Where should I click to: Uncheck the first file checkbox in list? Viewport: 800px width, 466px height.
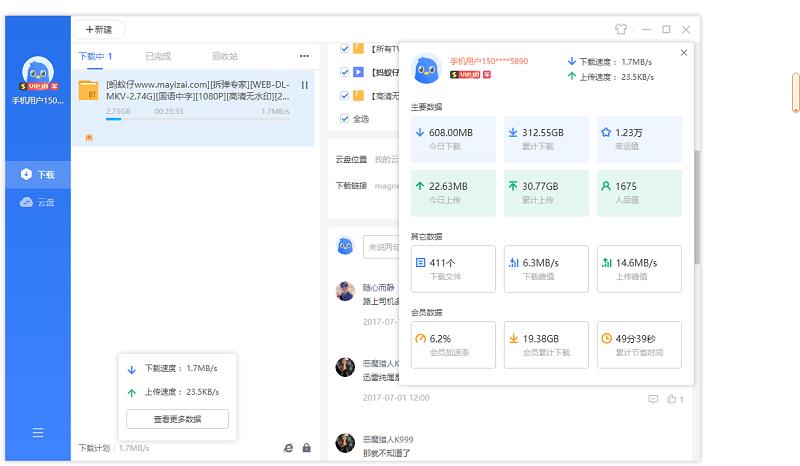point(345,48)
